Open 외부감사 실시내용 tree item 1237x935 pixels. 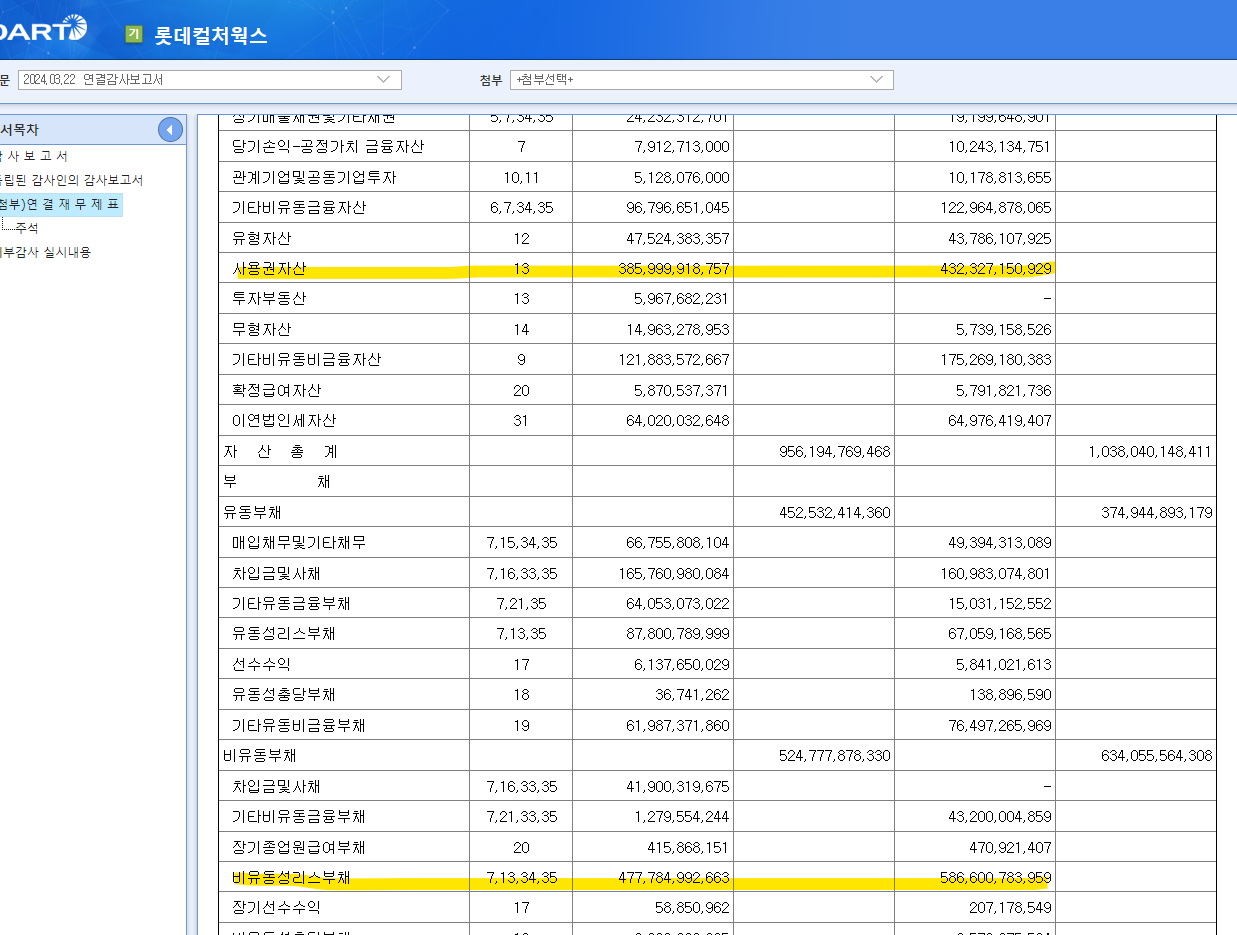coord(45,252)
